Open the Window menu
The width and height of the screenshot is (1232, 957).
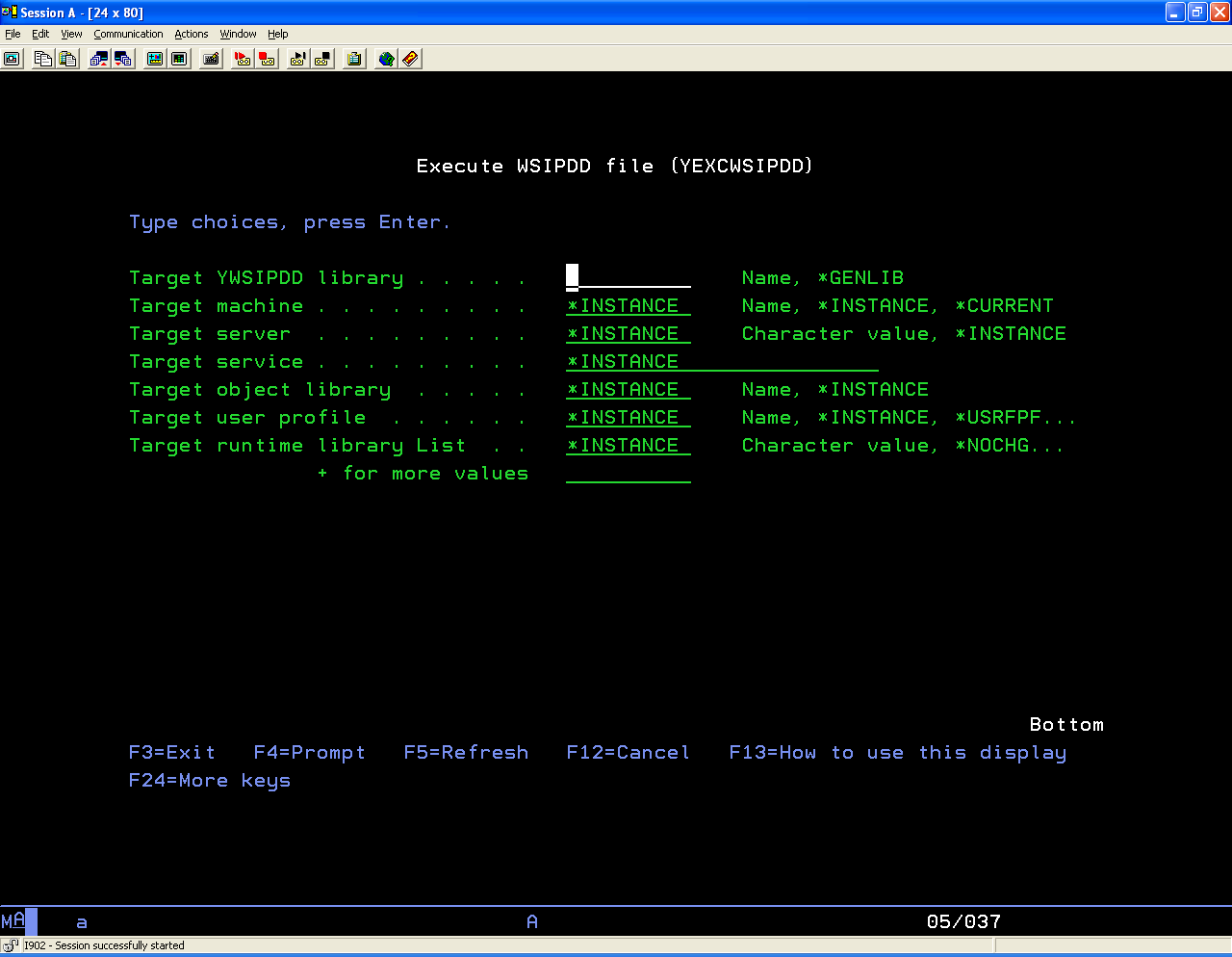pyautogui.click(x=238, y=34)
